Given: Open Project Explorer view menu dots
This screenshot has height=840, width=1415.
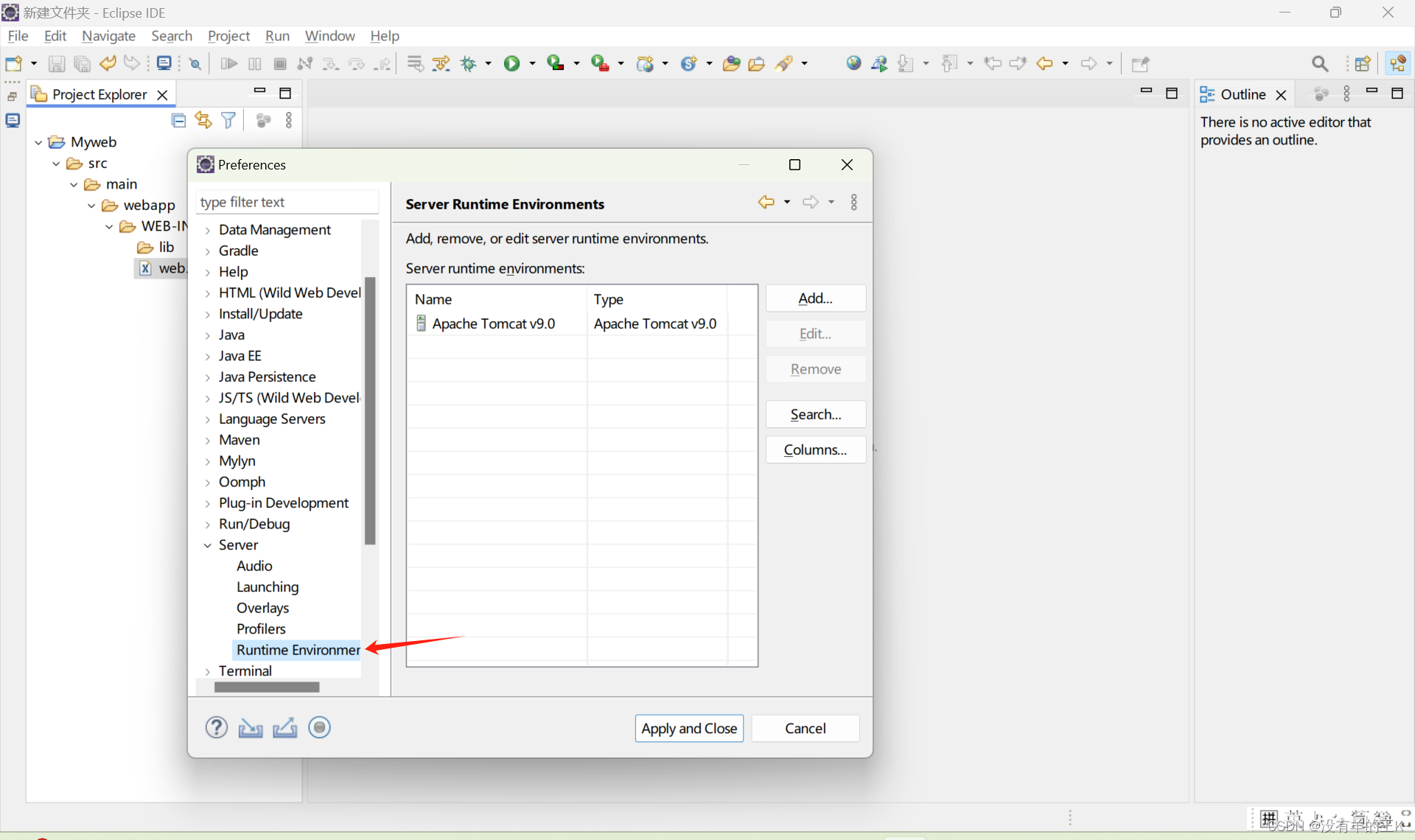Looking at the screenshot, I should 289,120.
